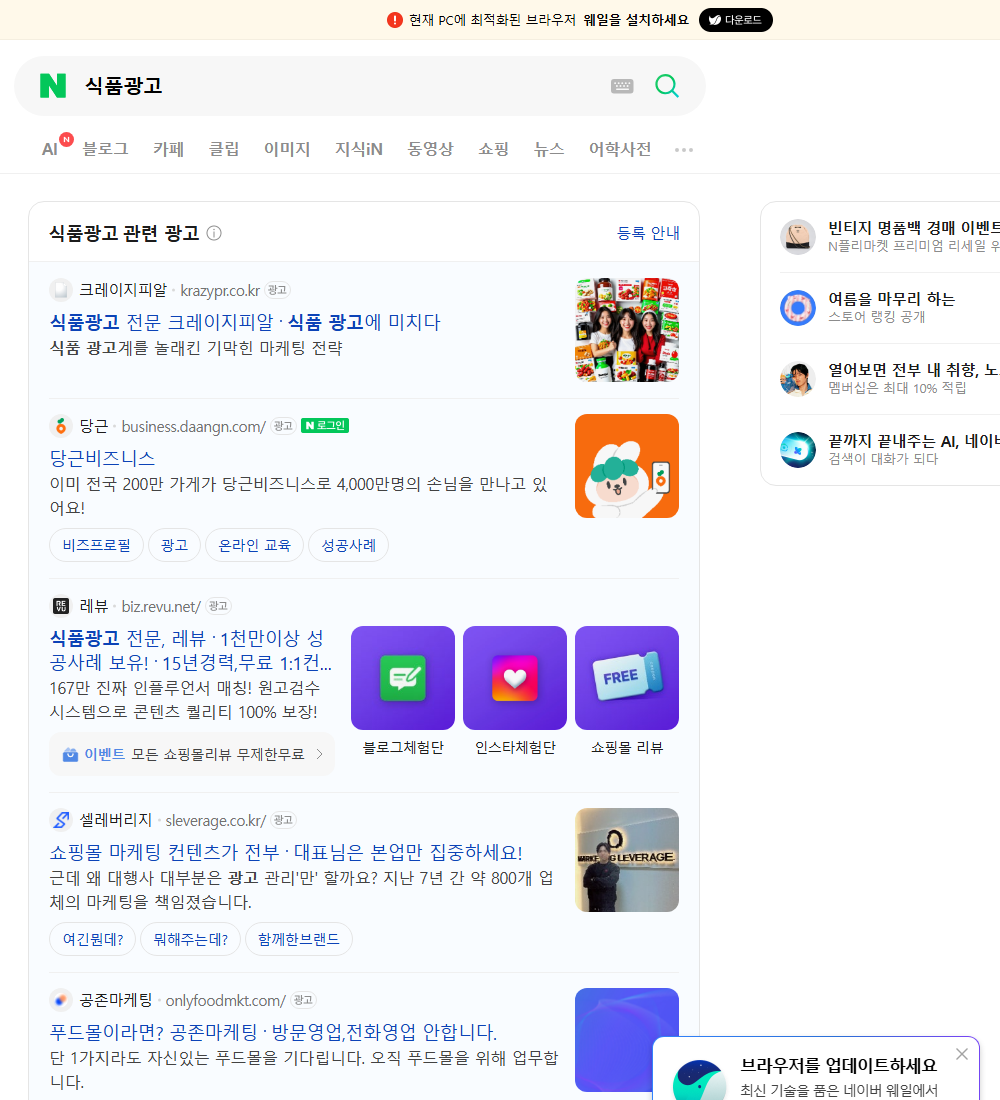Click the onlyfoodmkt.com/ URL text
Screen dimensions: 1000x1100
(x=225, y=1000)
